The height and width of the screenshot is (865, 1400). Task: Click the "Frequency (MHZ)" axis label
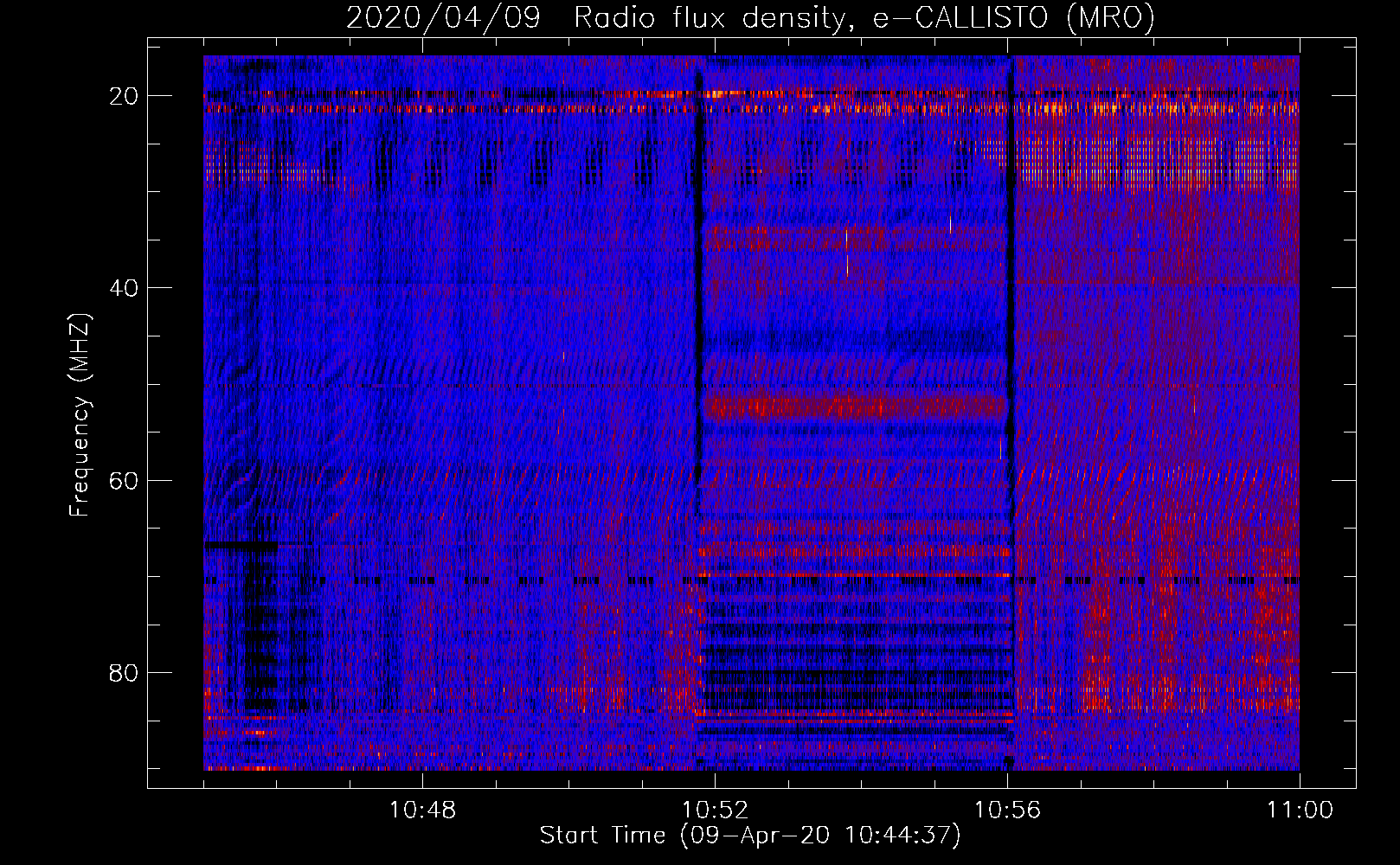(80, 415)
